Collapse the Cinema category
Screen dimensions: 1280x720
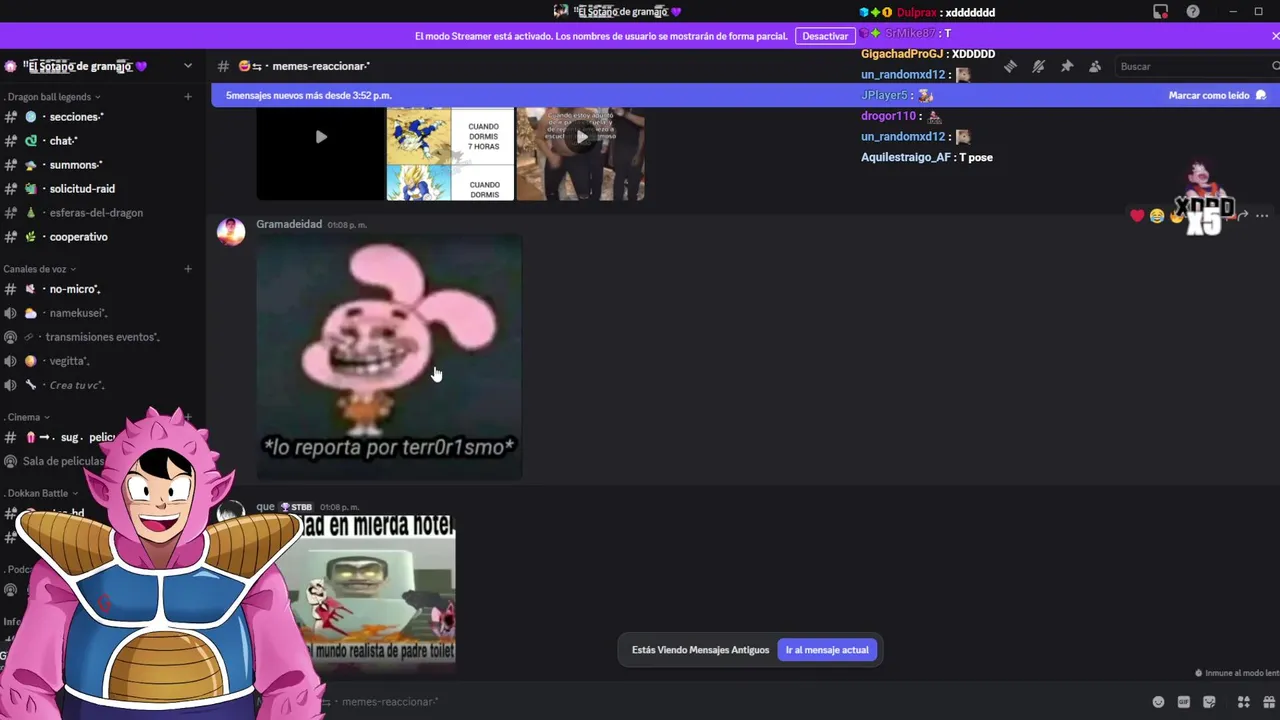pos(27,417)
